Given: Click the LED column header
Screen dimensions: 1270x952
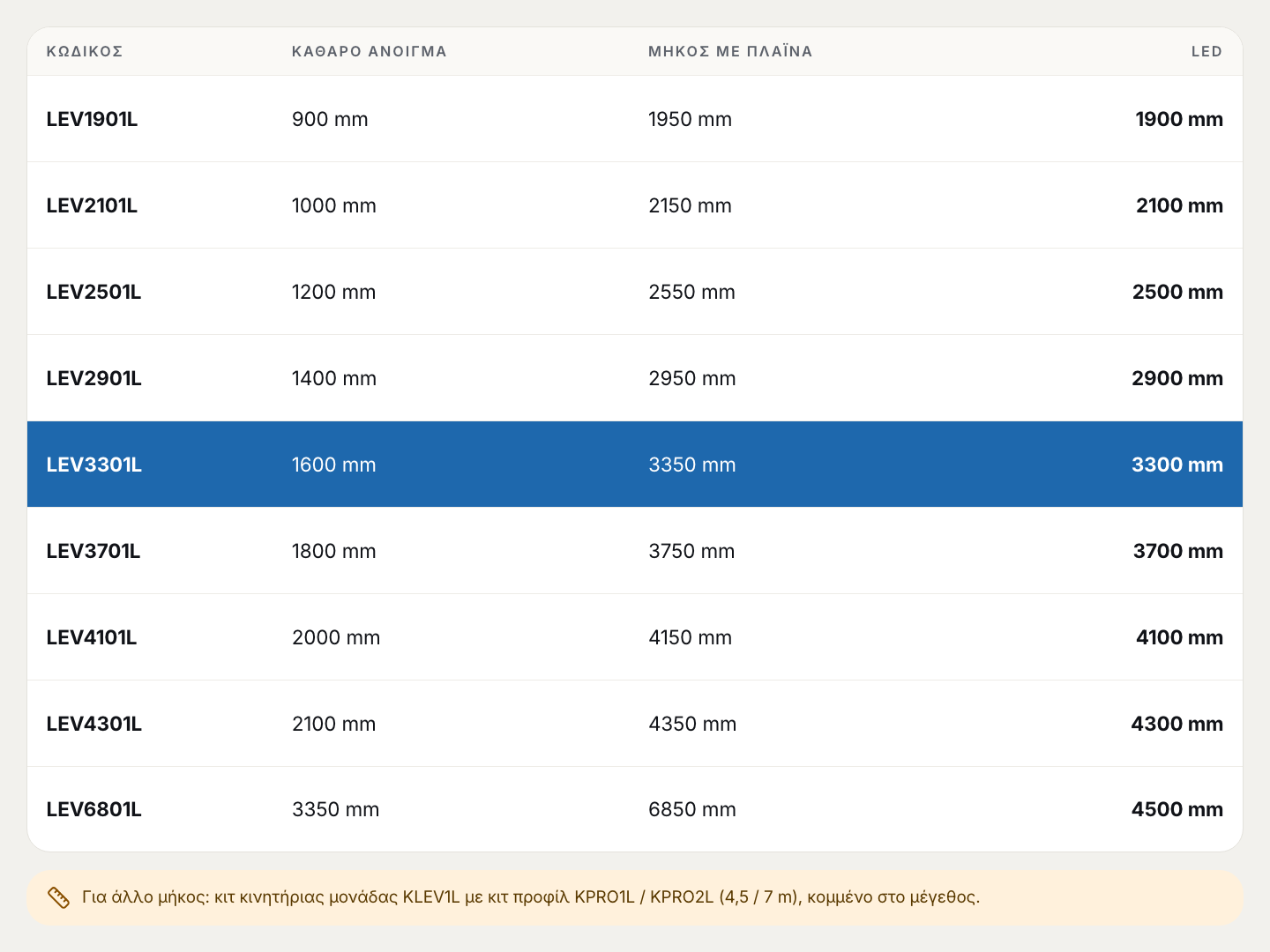Looking at the screenshot, I should 1206,51.
